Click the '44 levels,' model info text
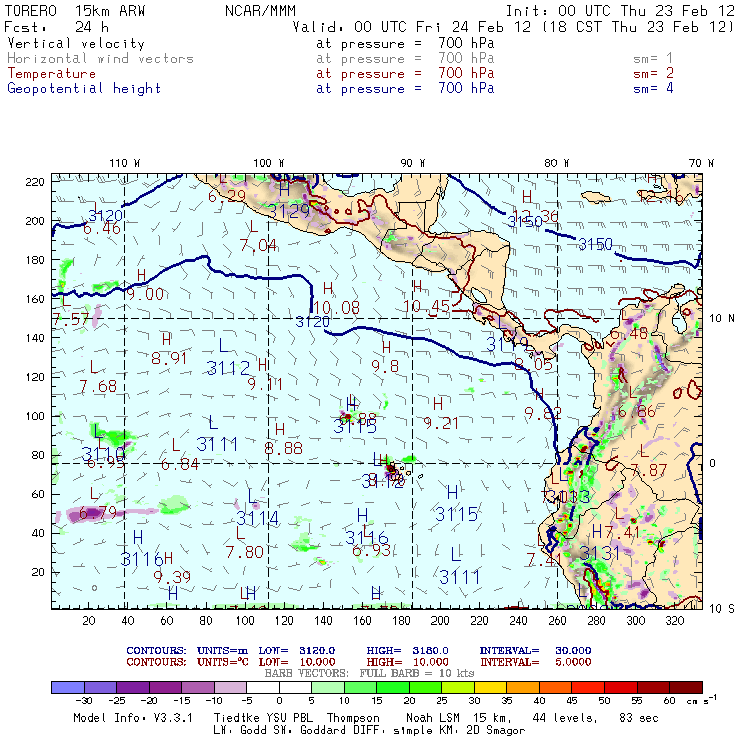Image resolution: width=740 pixels, height=740 pixels. coord(565,718)
